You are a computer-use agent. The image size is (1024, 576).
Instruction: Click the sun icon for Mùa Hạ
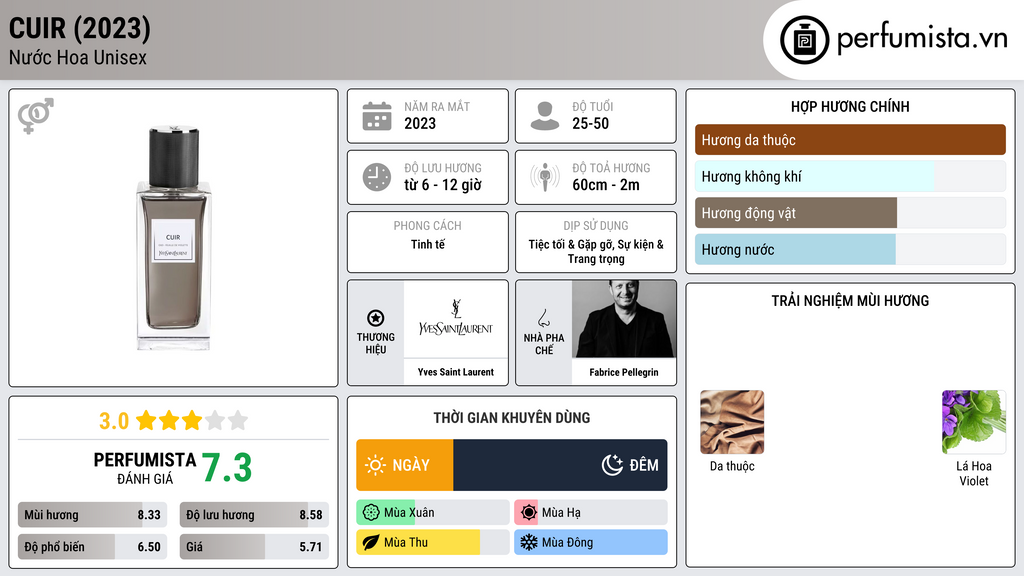point(529,513)
